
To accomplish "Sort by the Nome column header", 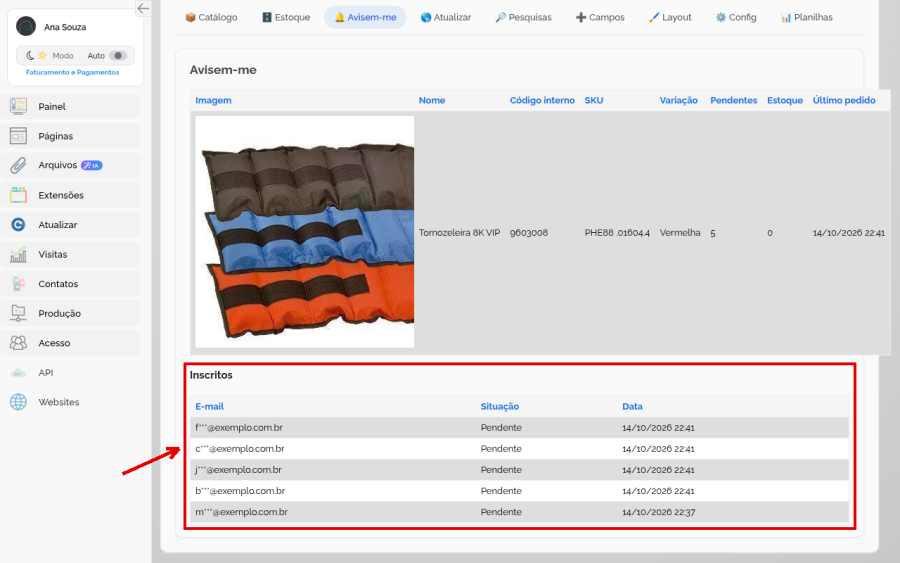I will click(432, 100).
